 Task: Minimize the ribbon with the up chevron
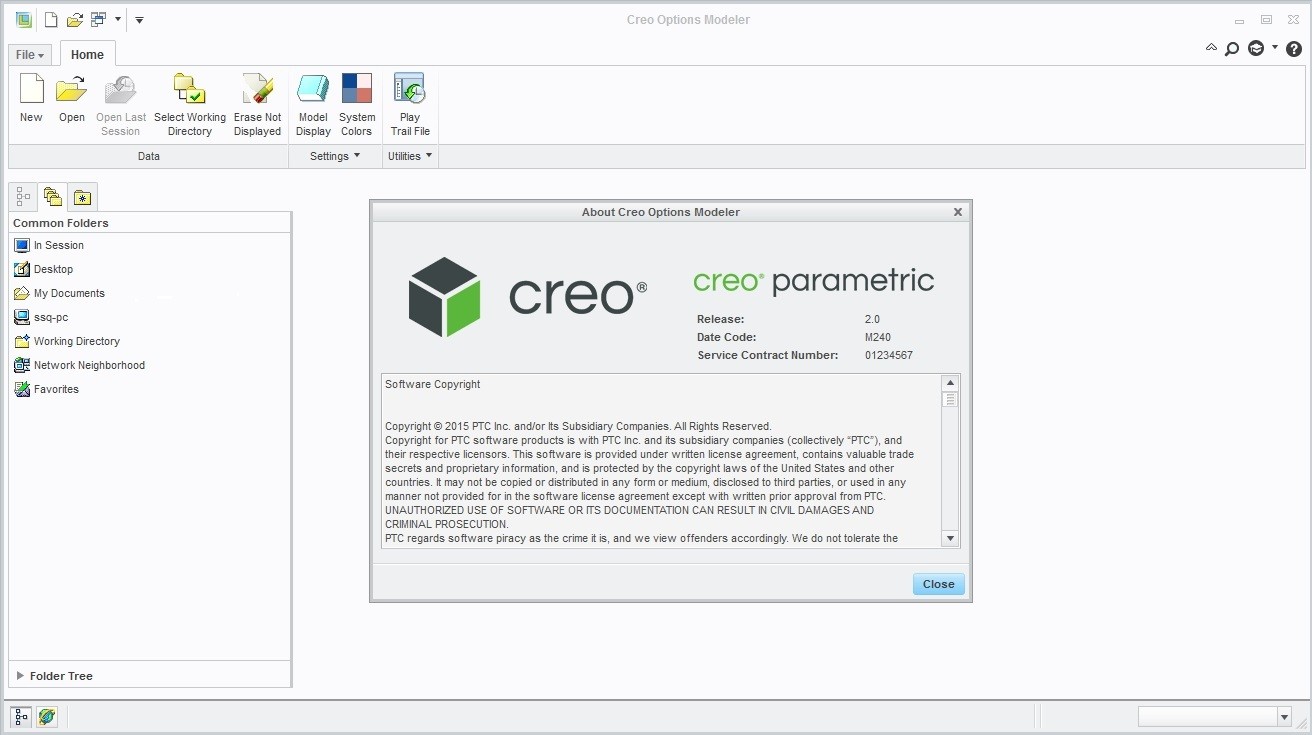pyautogui.click(x=1211, y=47)
